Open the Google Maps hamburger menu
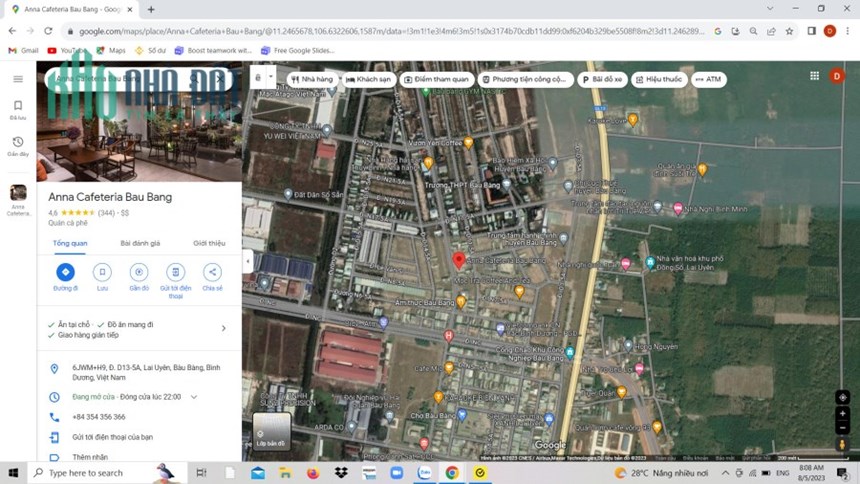This screenshot has height=484, width=860. (x=18, y=79)
